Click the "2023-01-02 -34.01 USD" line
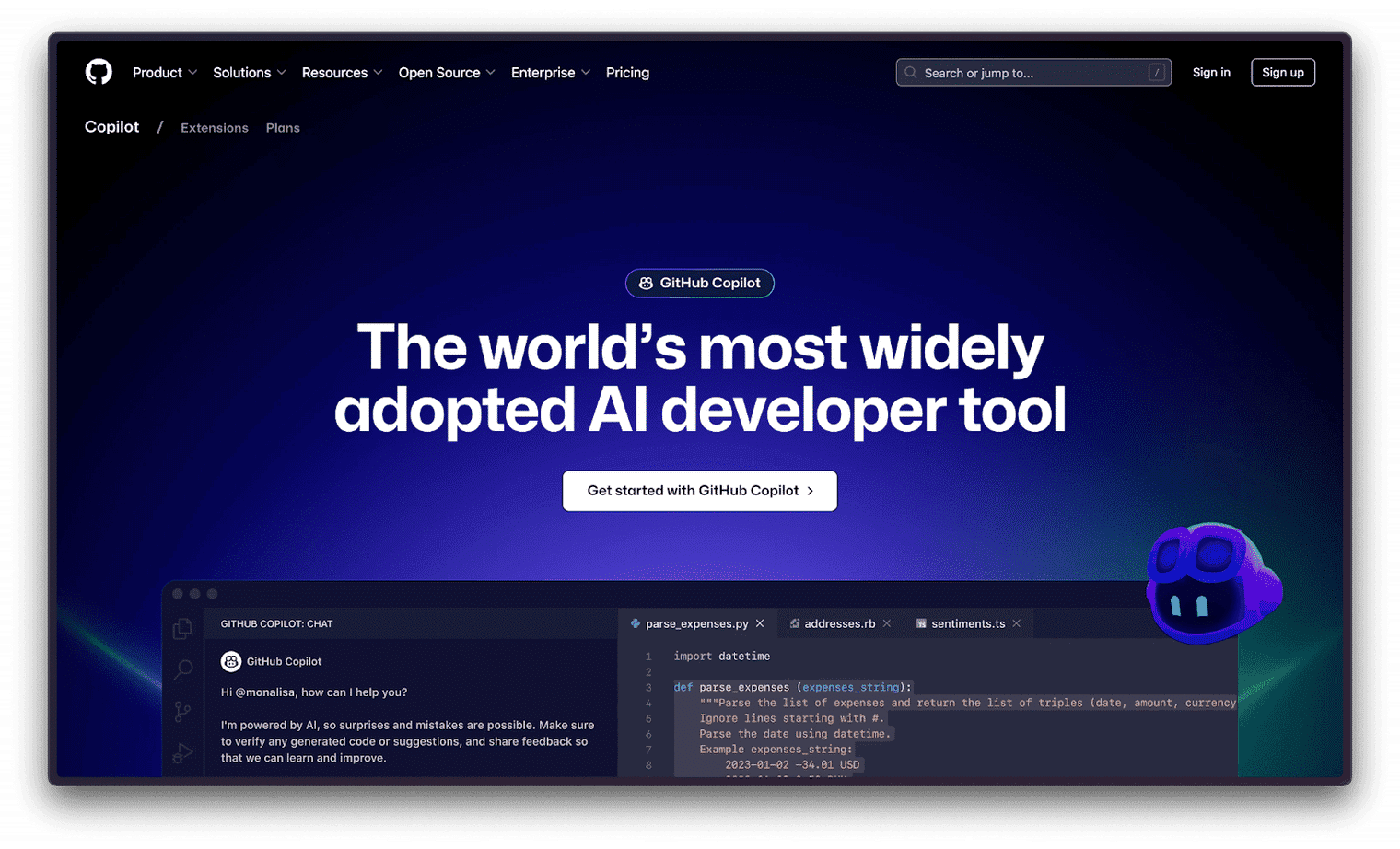The width and height of the screenshot is (1400, 849). [792, 765]
